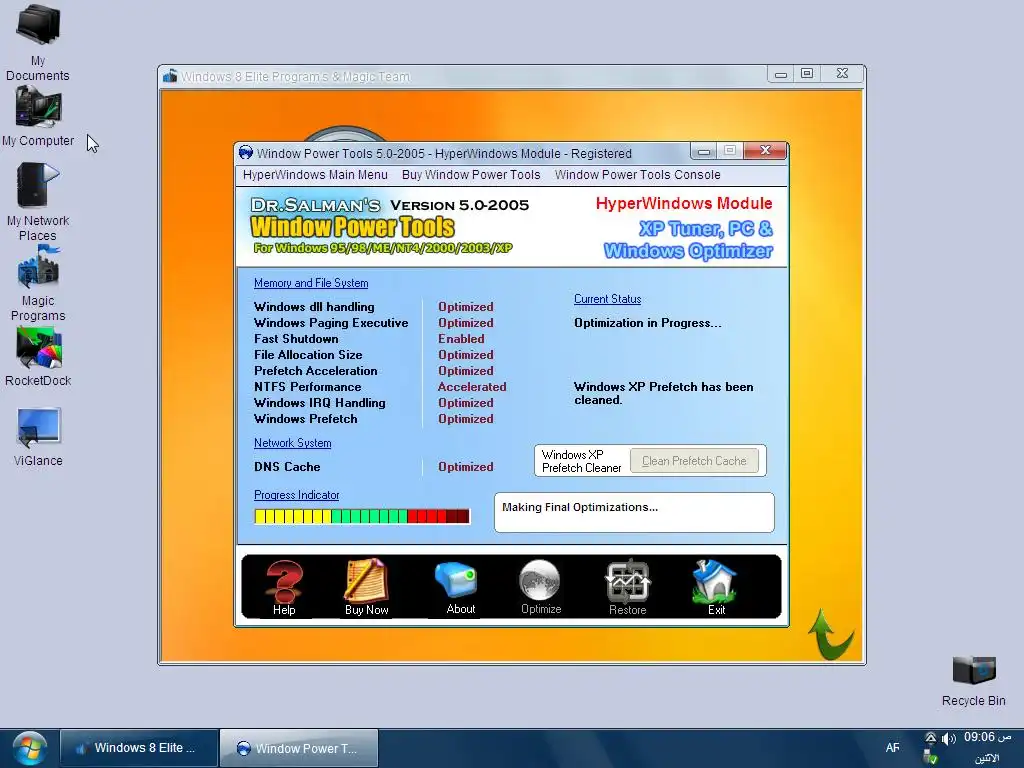Select ViGlance desktop icon
Image resolution: width=1024 pixels, height=768 pixels.
point(39,436)
